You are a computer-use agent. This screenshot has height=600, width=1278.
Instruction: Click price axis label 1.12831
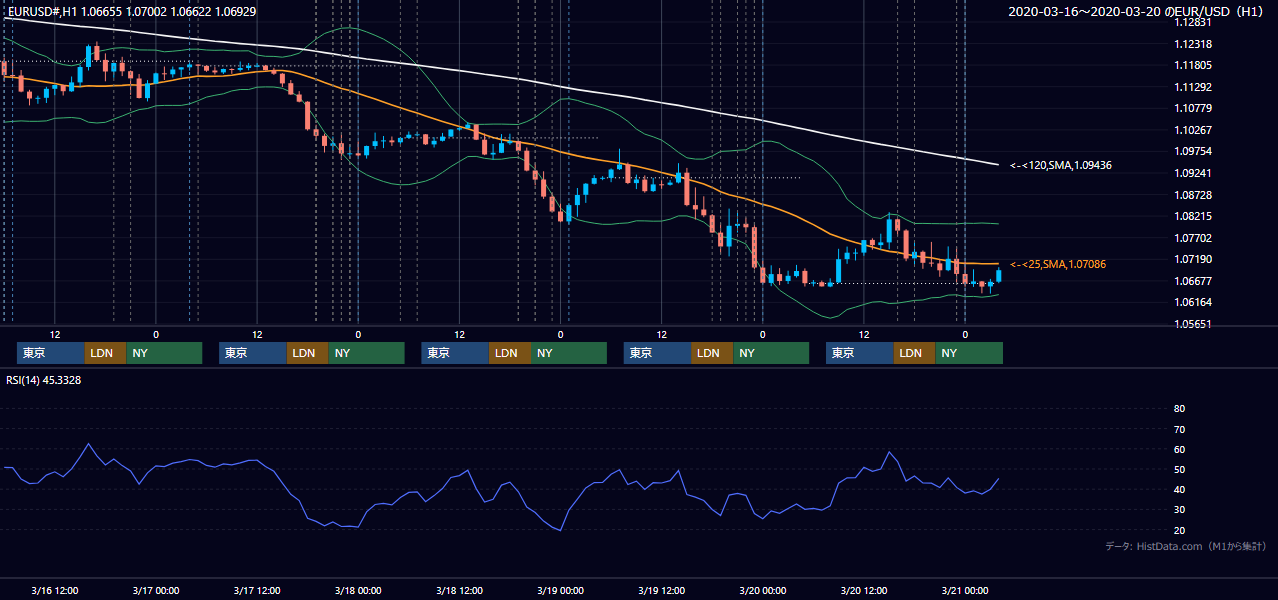point(1193,23)
